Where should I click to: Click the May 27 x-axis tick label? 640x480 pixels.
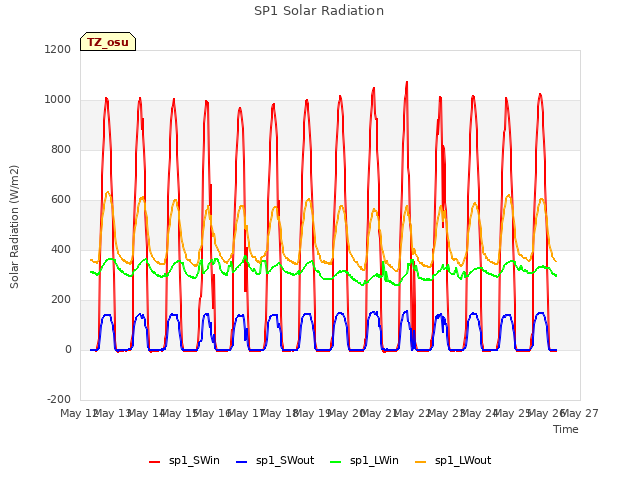[x=580, y=413]
